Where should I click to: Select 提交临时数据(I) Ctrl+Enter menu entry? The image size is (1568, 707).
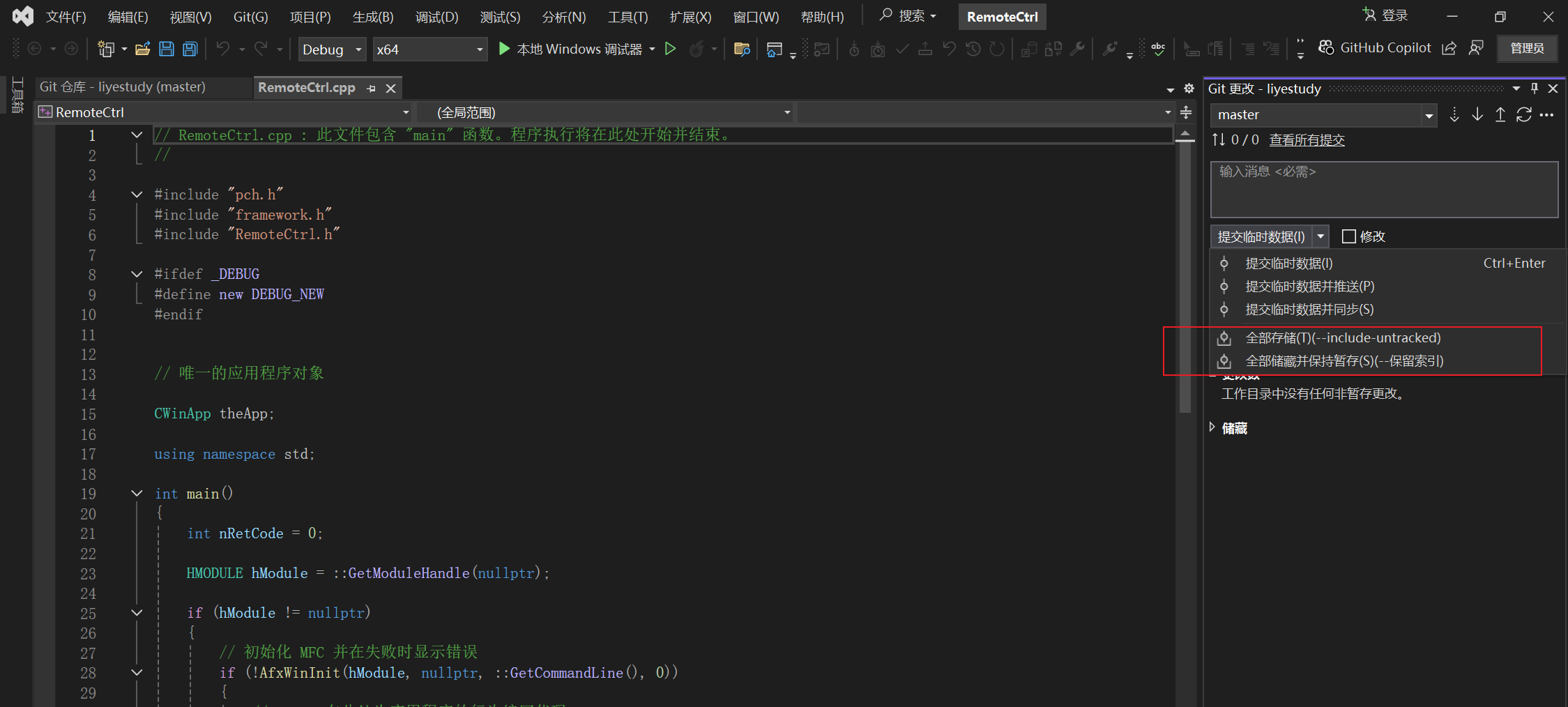tap(1387, 264)
